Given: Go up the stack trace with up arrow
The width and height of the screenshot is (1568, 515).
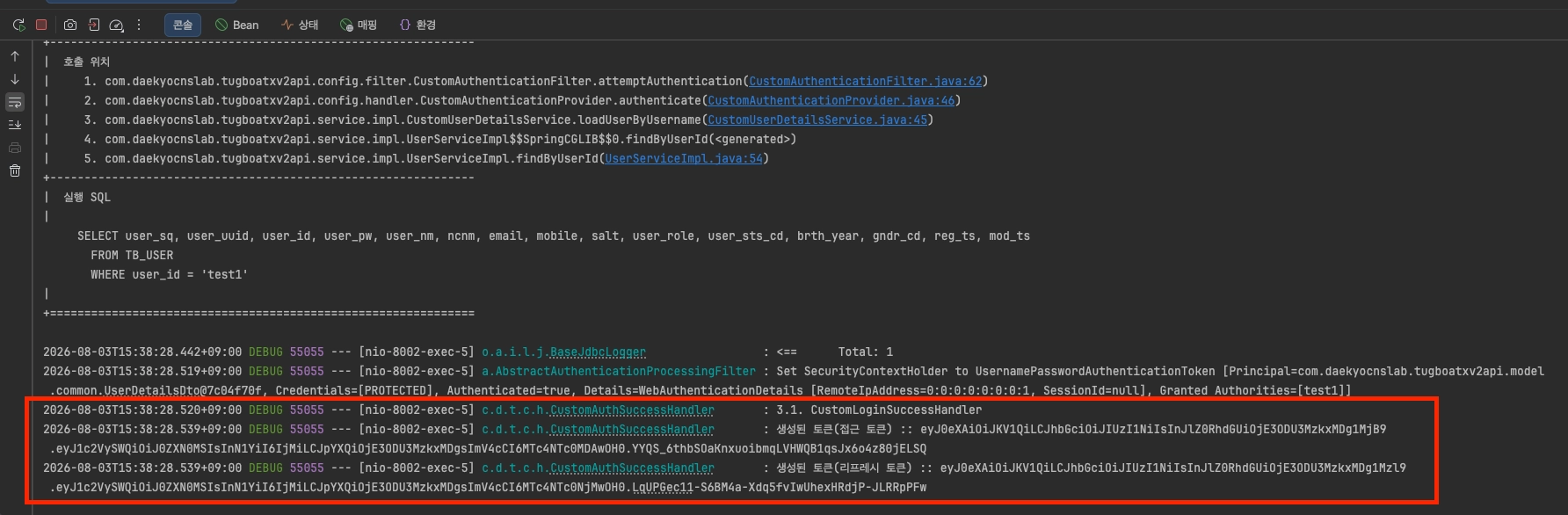Looking at the screenshot, I should coord(15,56).
